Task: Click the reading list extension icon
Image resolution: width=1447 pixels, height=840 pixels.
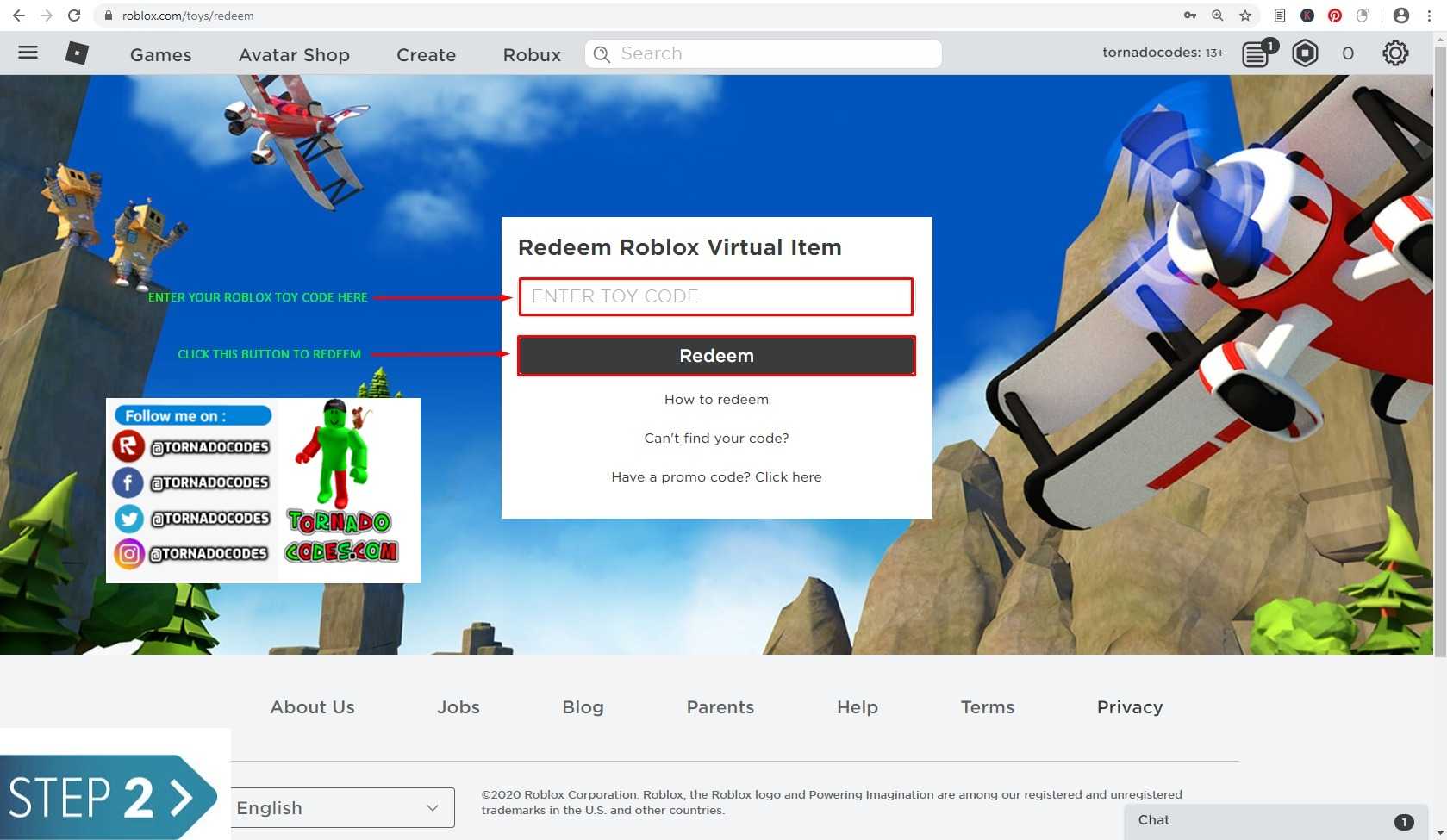Action: pos(1280,16)
